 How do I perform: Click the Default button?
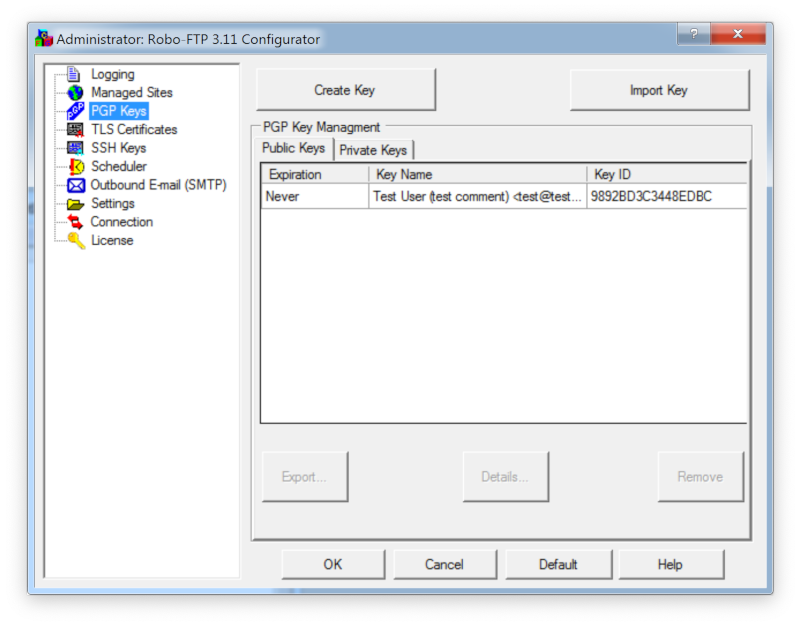point(558,564)
